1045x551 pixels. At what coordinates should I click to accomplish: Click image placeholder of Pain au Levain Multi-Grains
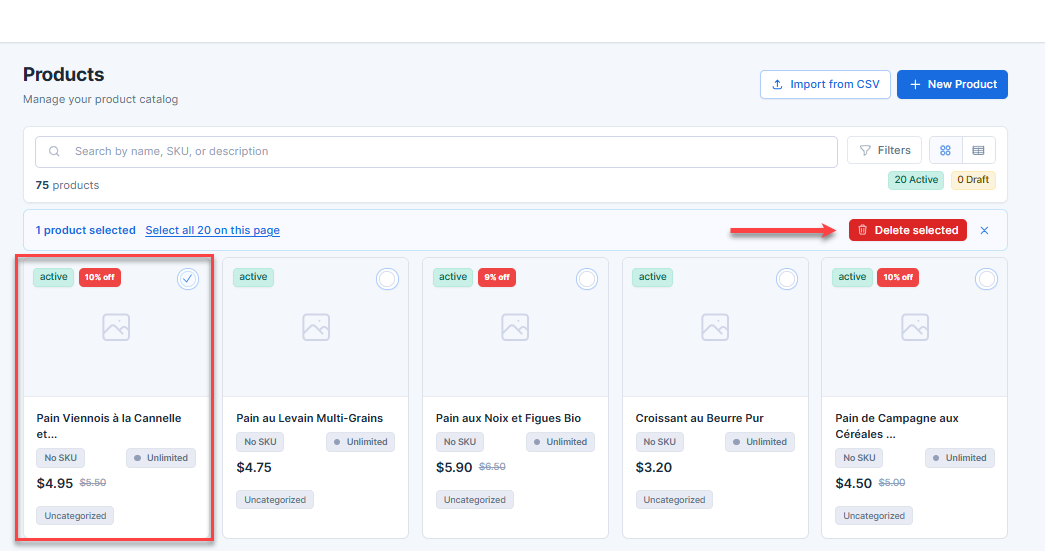316,327
